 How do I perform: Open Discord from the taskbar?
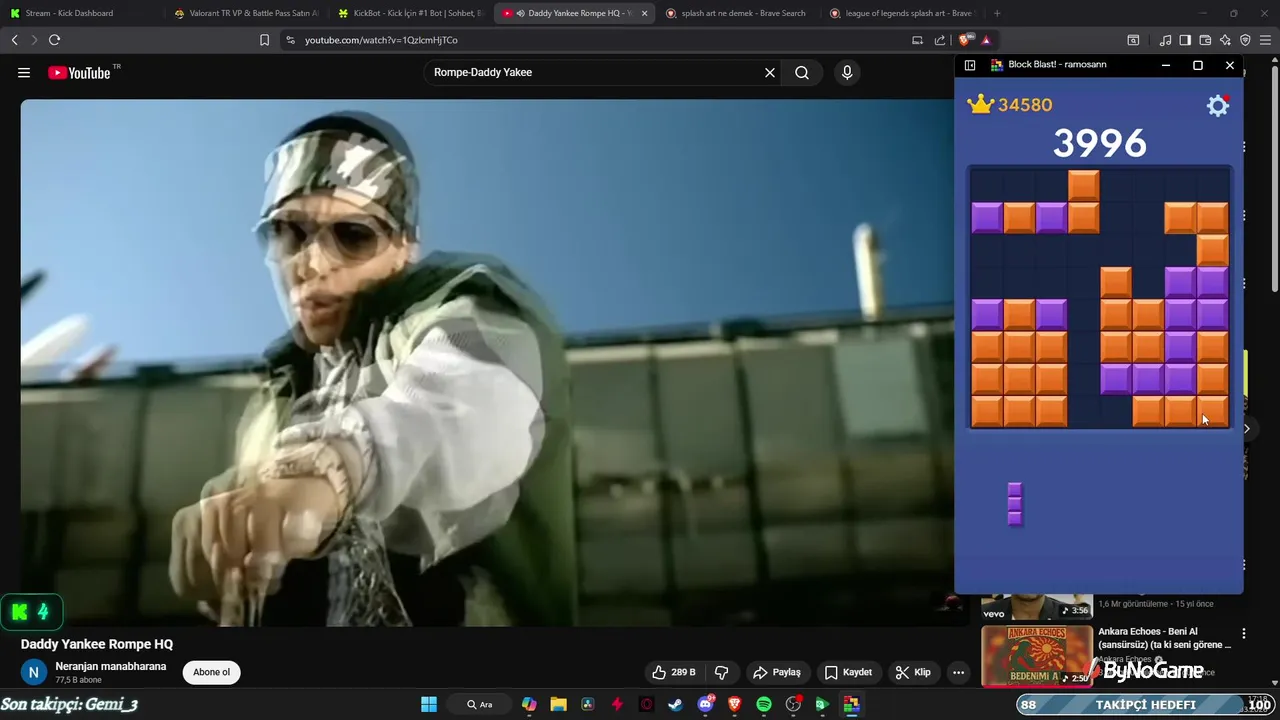(705, 704)
